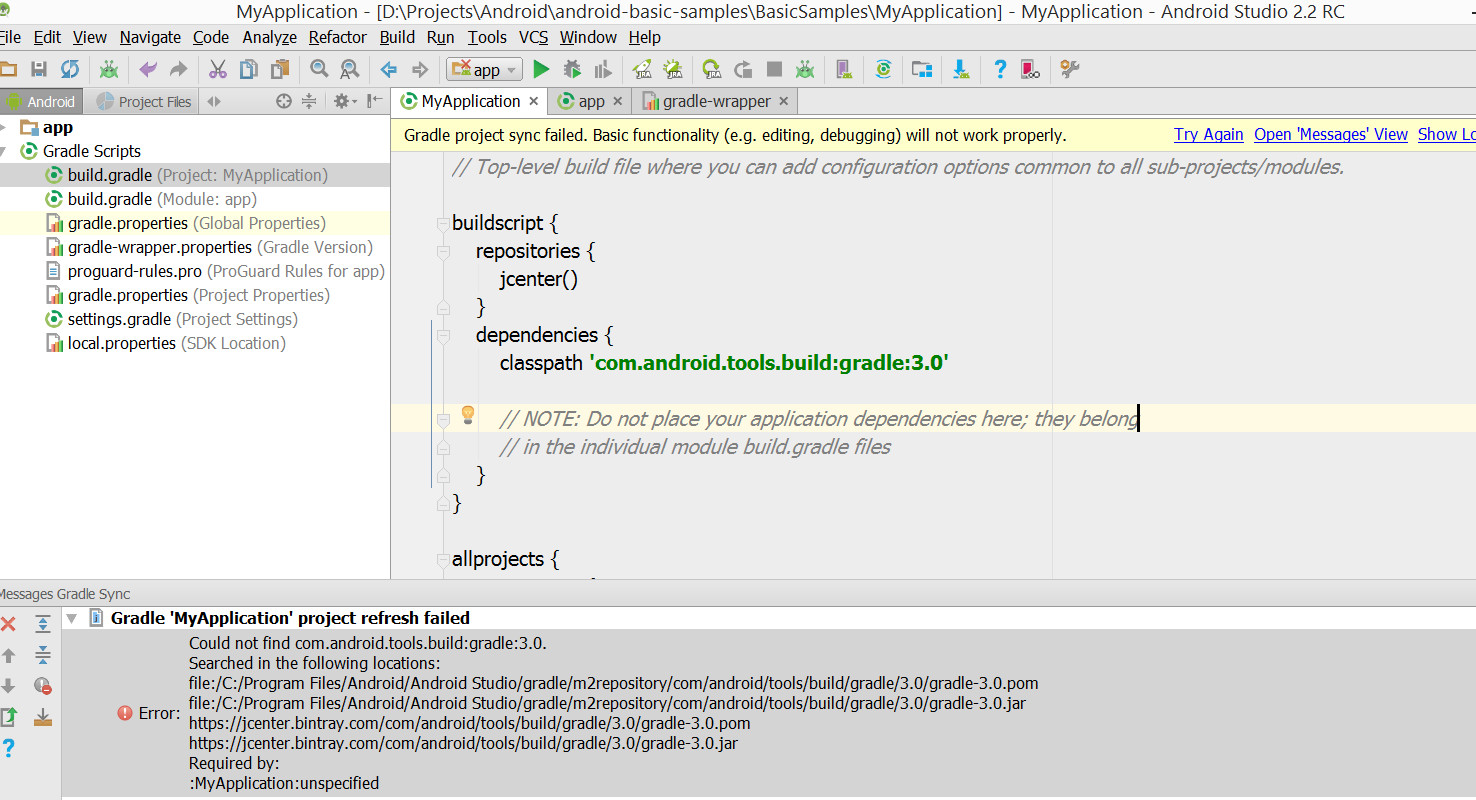Click the Find magnifier icon
Screen dimensions: 1476x800
(x=319, y=69)
